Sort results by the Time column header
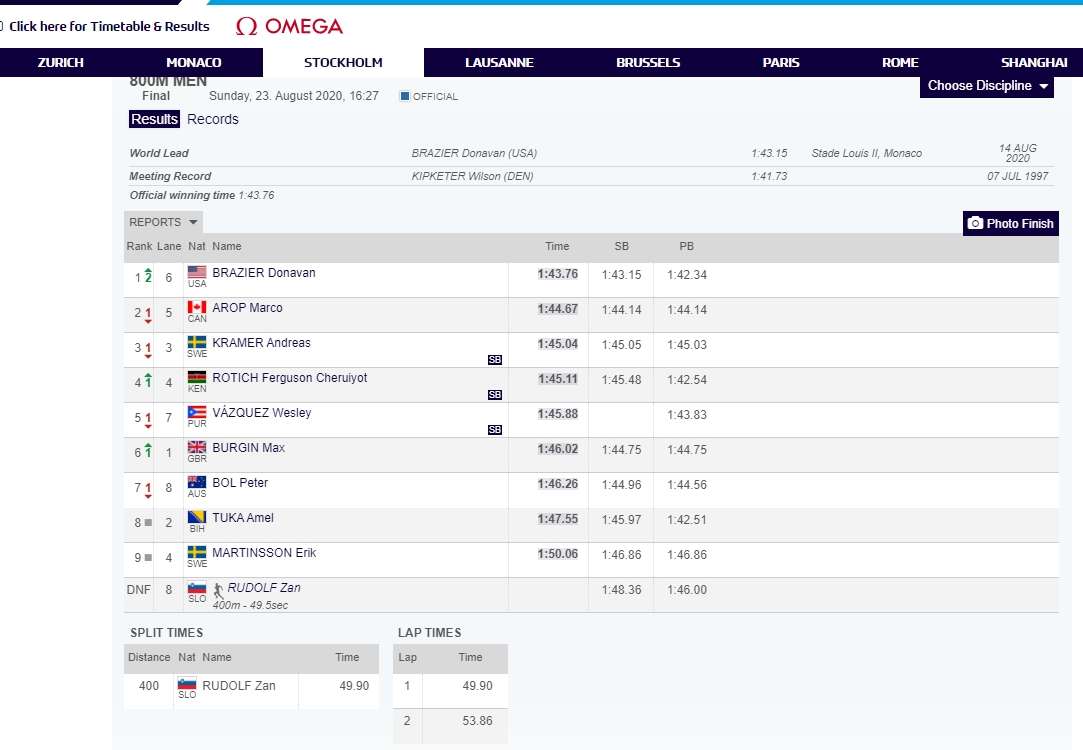Image resolution: width=1083 pixels, height=750 pixels. pyautogui.click(x=557, y=246)
